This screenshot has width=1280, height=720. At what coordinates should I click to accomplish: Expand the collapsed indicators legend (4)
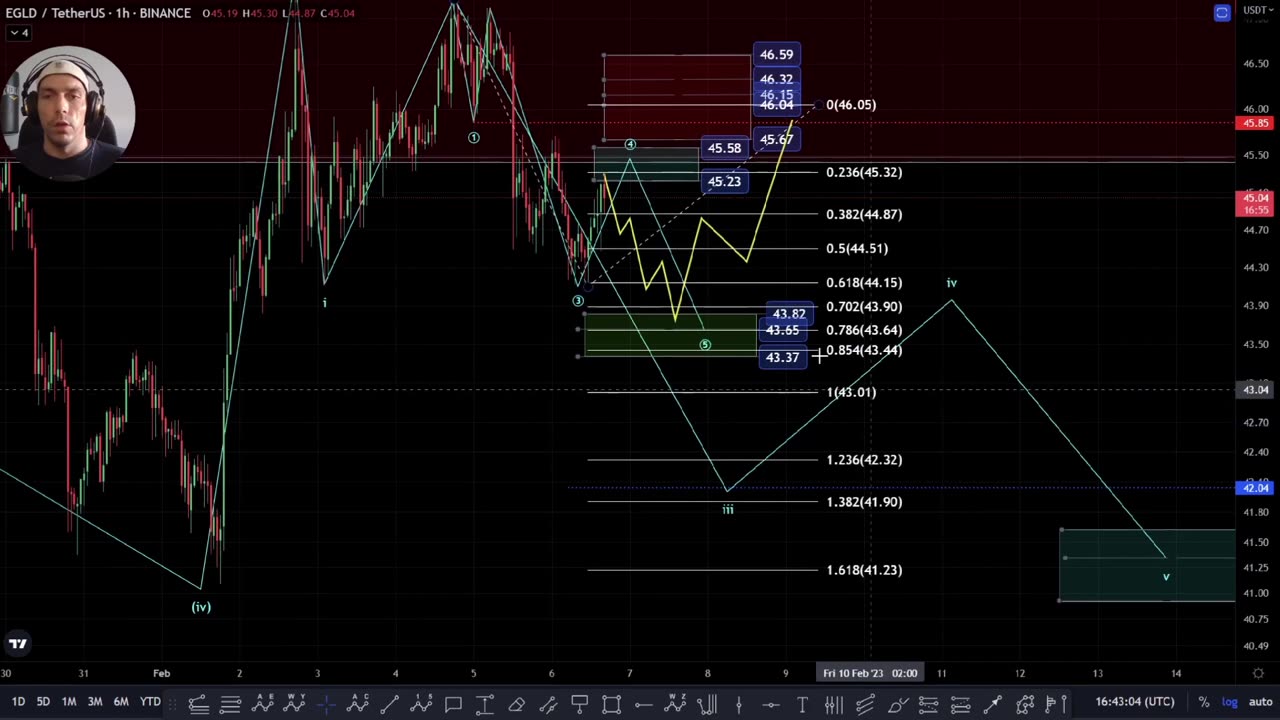point(19,32)
